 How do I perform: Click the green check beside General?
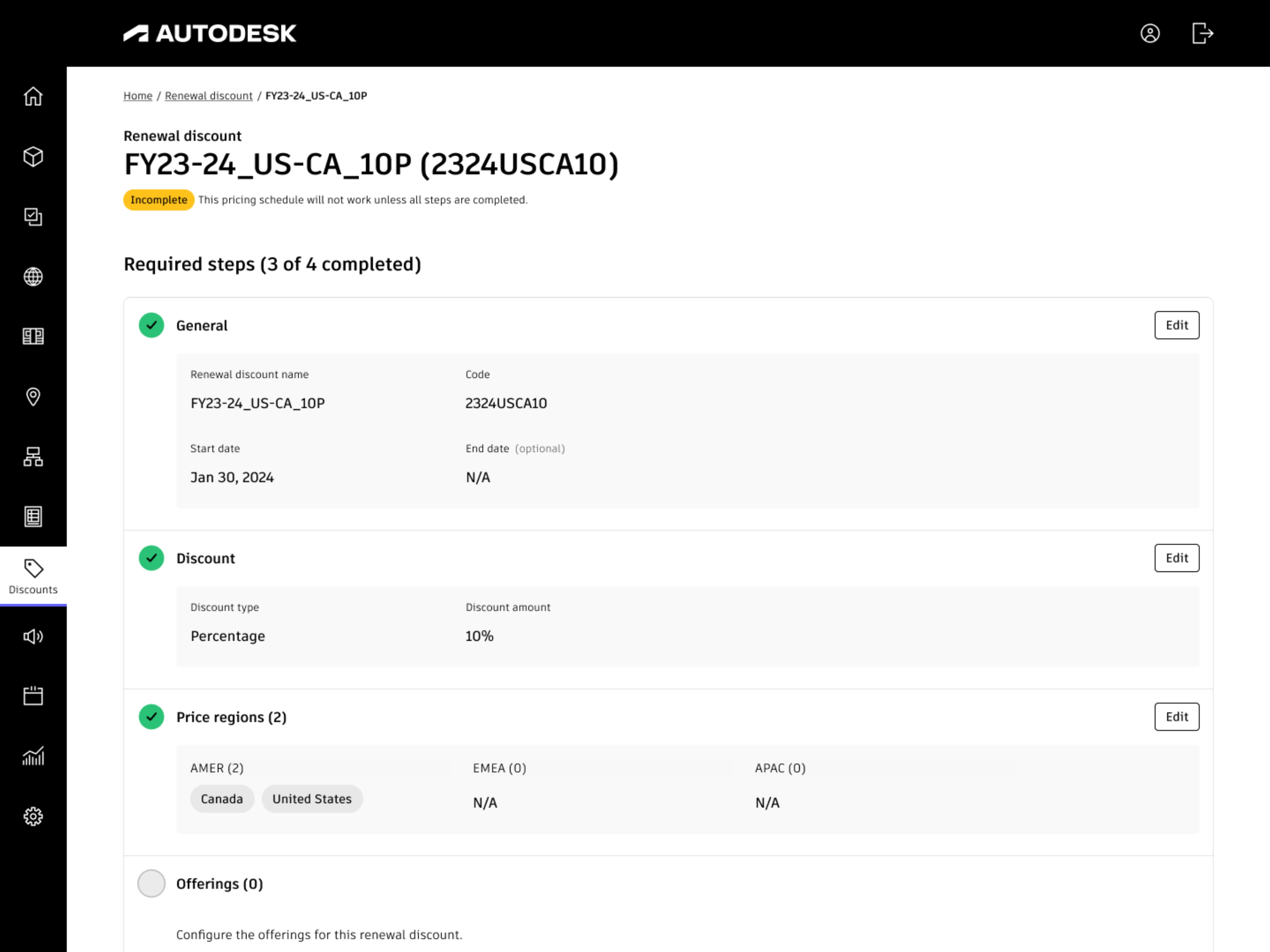tap(151, 325)
